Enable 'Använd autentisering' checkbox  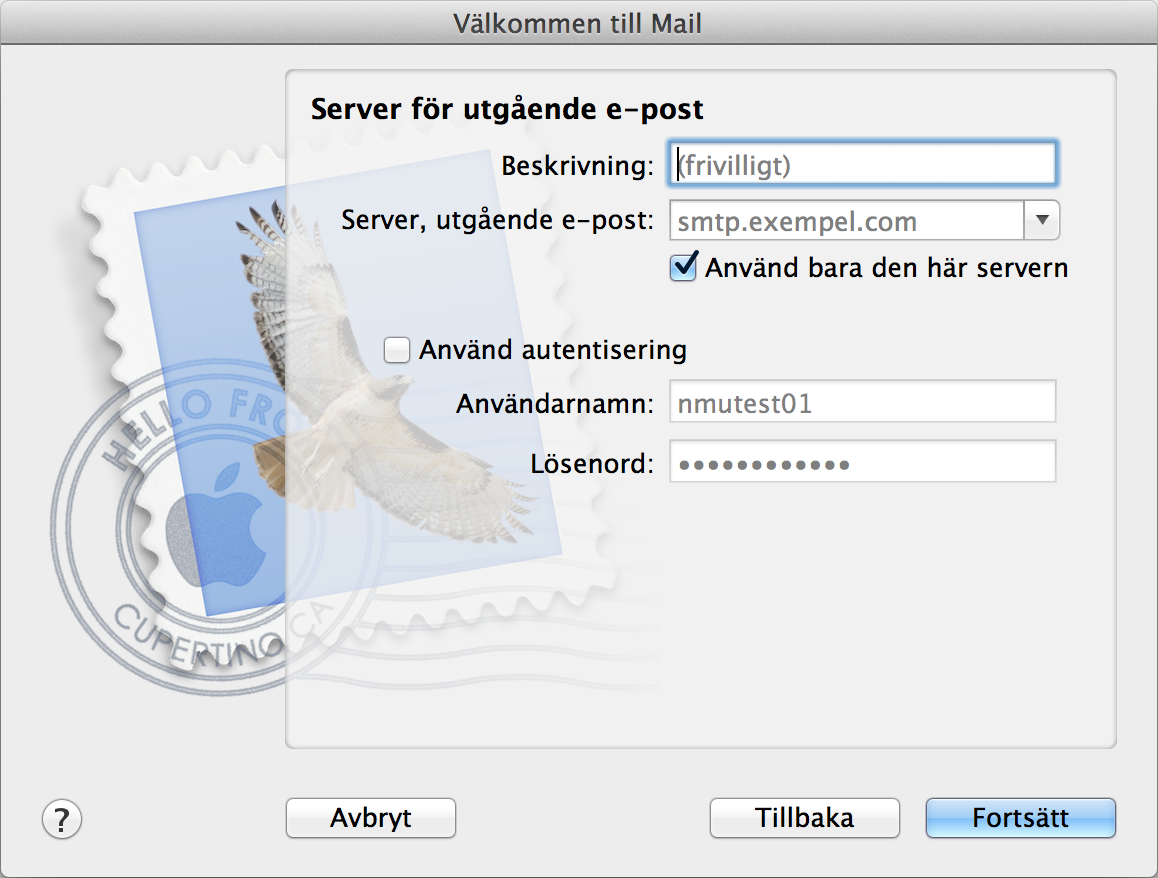pyautogui.click(x=397, y=349)
